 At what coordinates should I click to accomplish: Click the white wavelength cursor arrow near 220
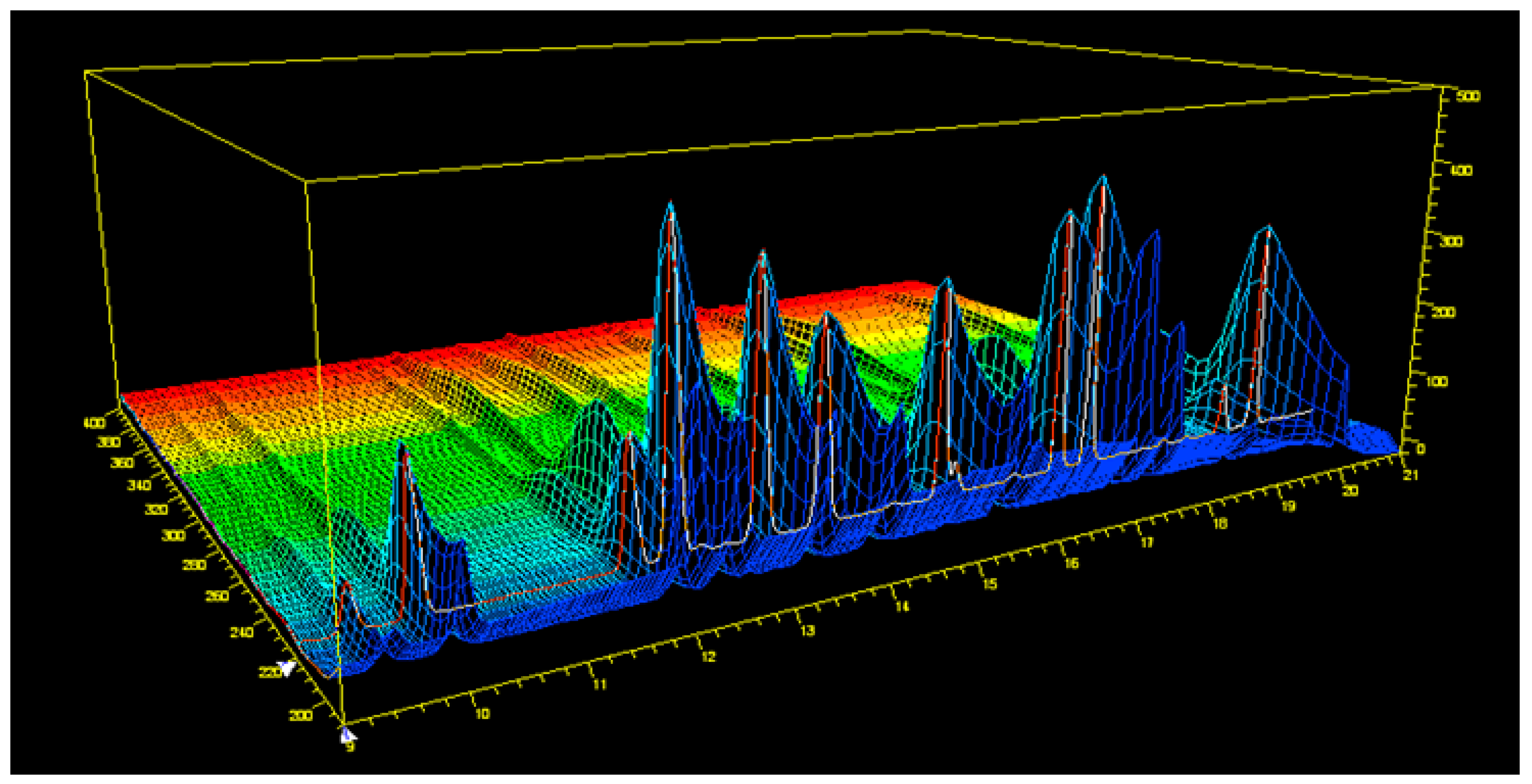pos(287,668)
